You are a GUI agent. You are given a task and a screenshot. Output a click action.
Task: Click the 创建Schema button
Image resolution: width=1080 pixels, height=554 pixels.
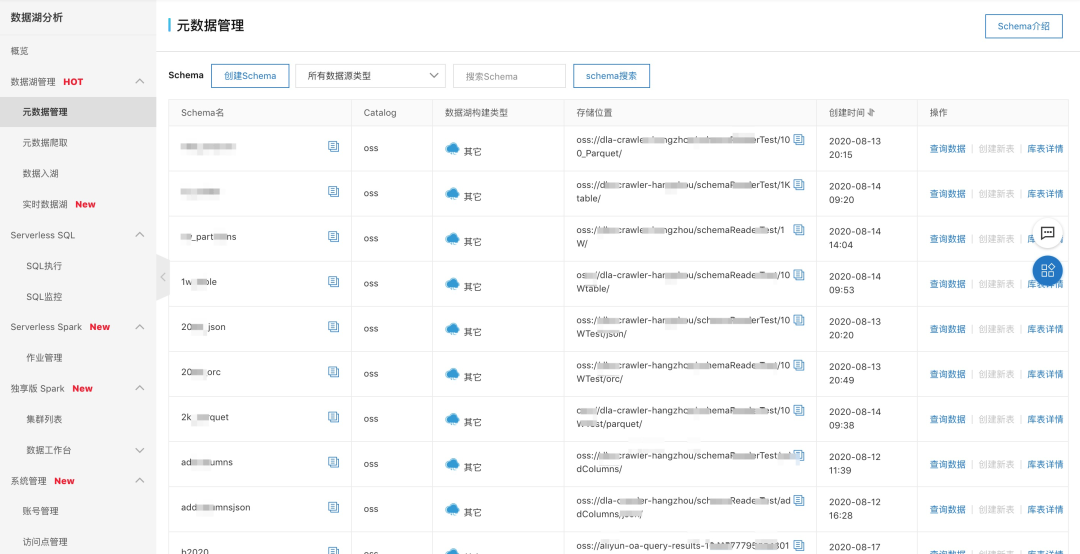point(250,76)
